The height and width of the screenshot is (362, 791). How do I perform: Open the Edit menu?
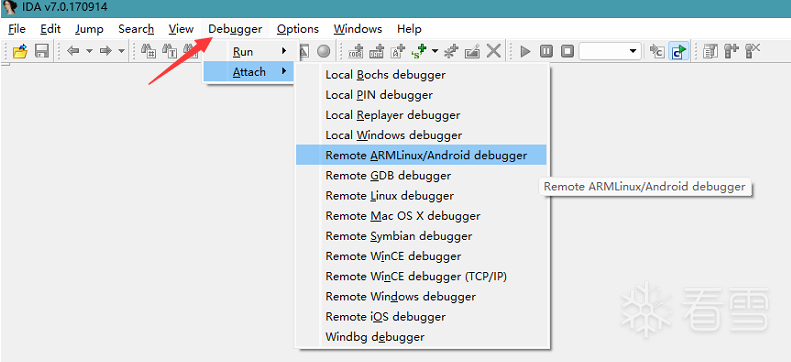[x=50, y=29]
